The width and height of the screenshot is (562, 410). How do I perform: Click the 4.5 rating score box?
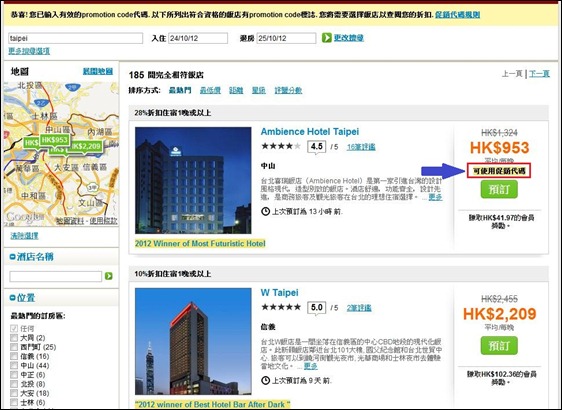(316, 147)
